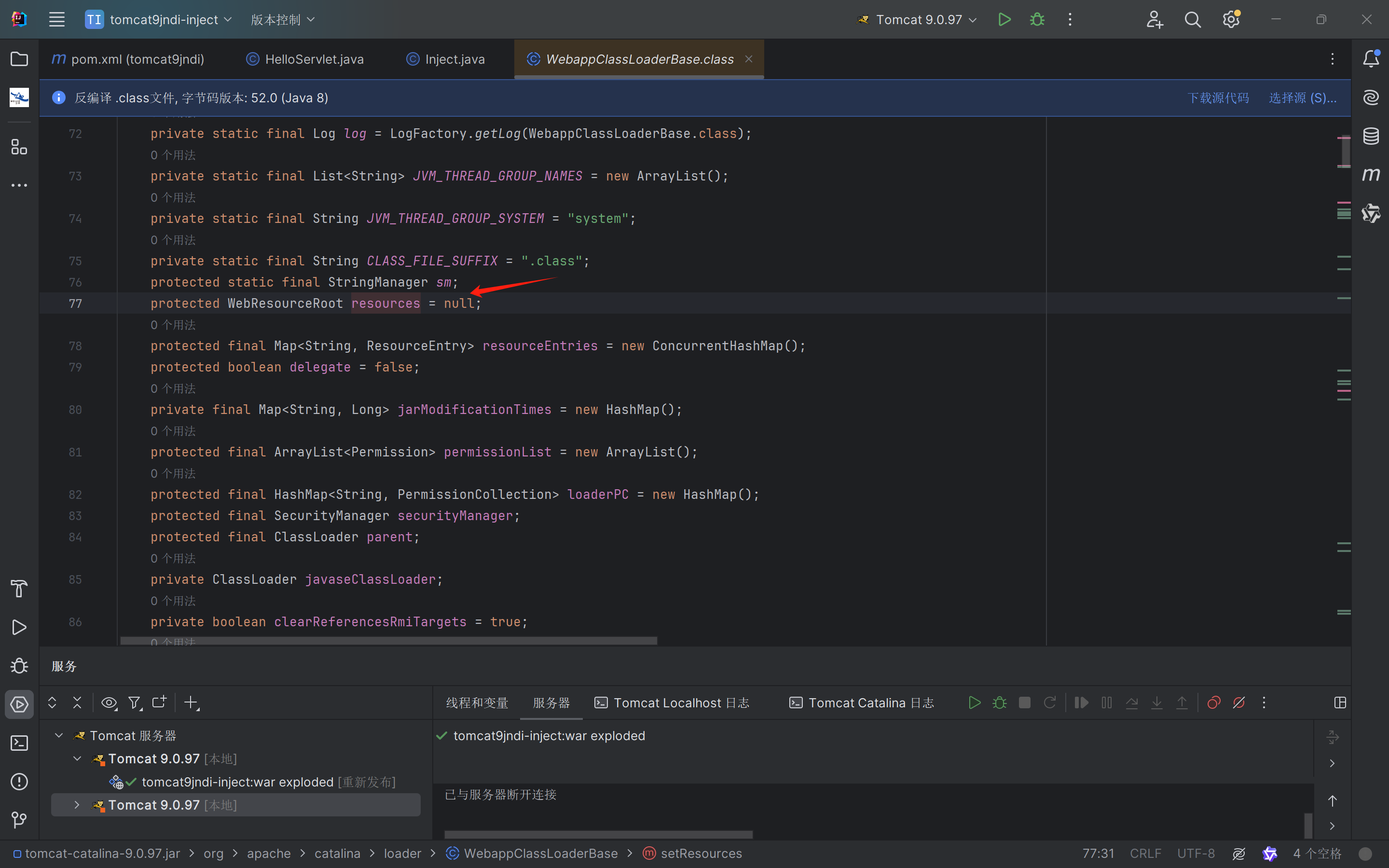Toggle mute breakpoints in Services toolbar
The width and height of the screenshot is (1389, 868).
click(1238, 703)
